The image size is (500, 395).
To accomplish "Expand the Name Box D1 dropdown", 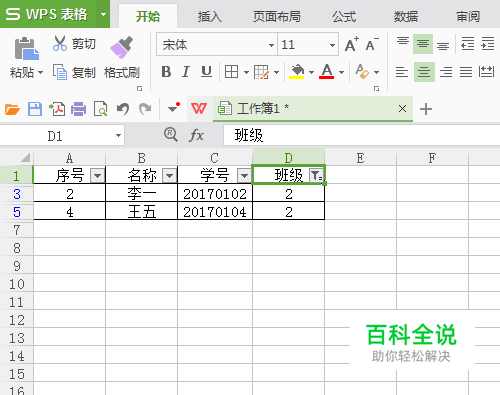I will tap(118, 135).
